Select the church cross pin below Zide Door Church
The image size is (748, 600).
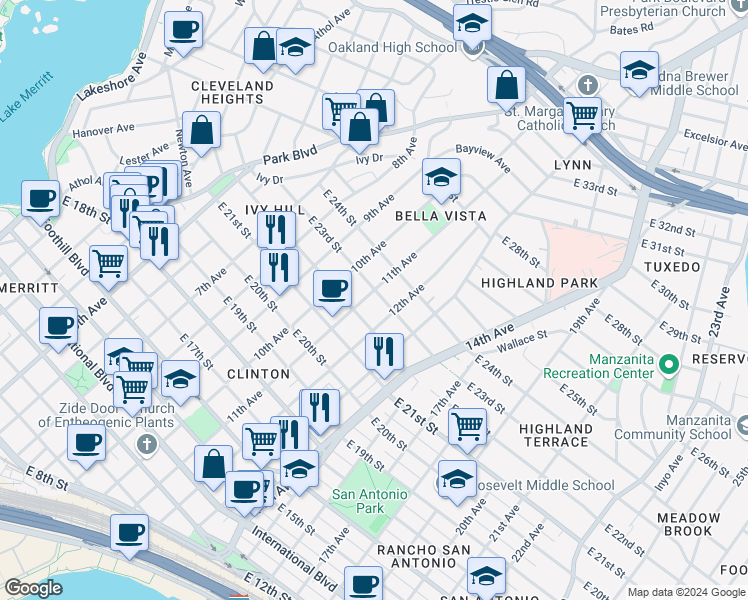147,445
